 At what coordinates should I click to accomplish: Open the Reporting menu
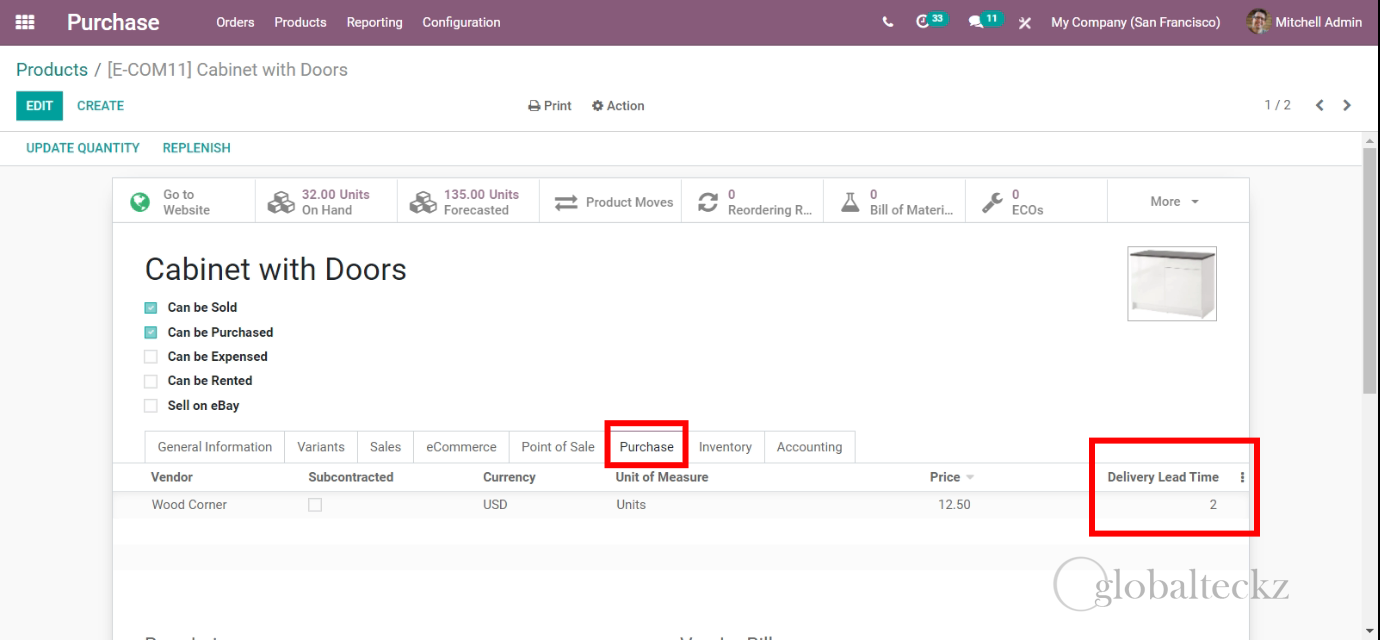374,22
